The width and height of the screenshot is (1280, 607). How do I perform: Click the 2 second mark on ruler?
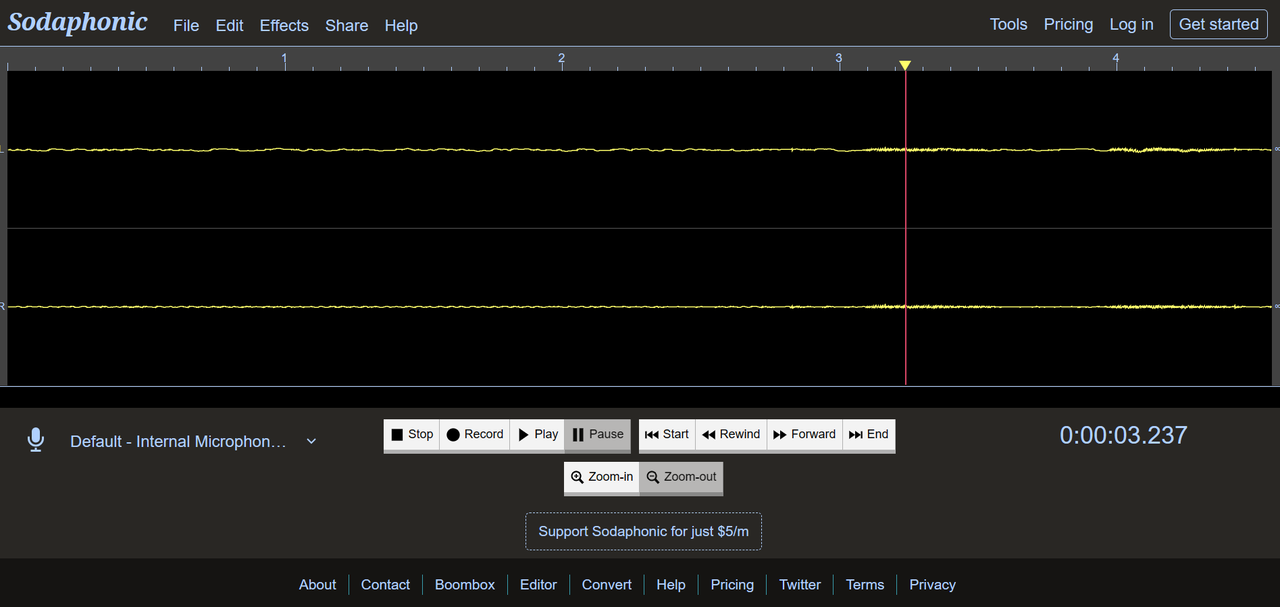[x=561, y=60]
